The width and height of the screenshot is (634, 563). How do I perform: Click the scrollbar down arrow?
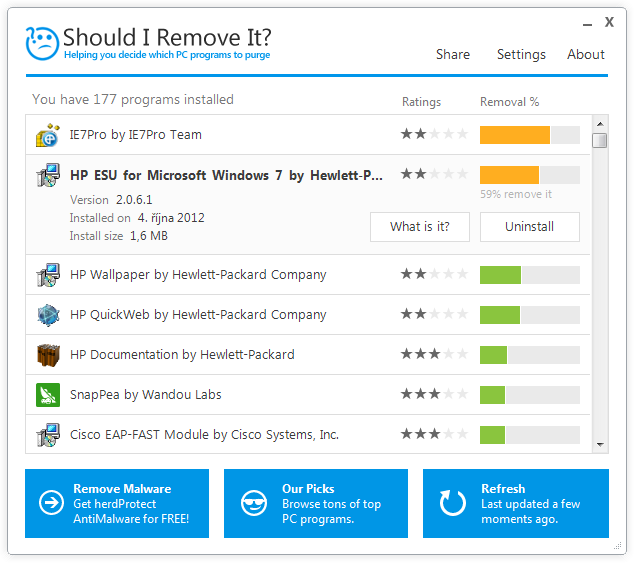600,445
